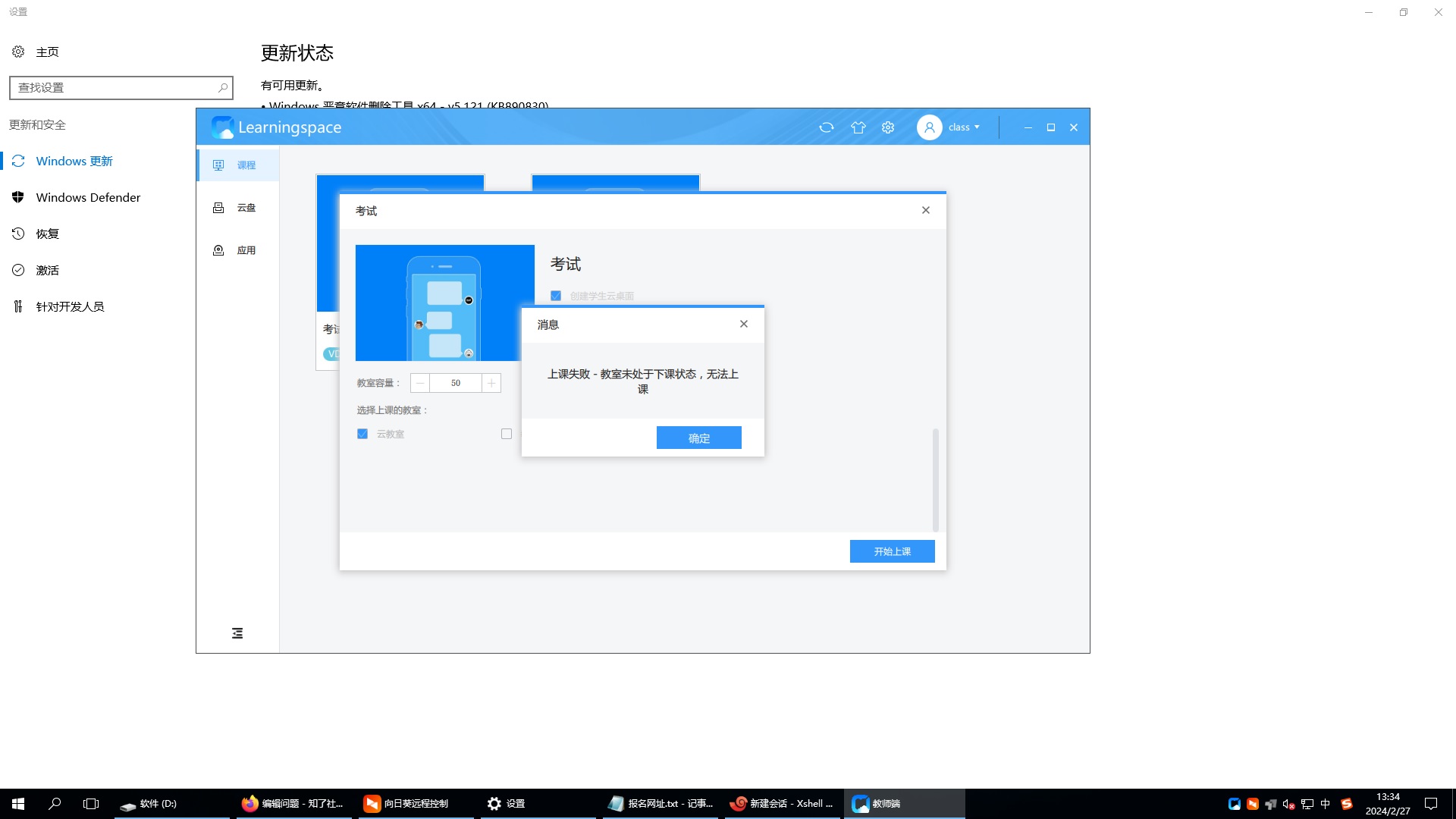Open the 云盘 cloud disk sidebar item
This screenshot has width=1456, height=819.
coord(237,208)
